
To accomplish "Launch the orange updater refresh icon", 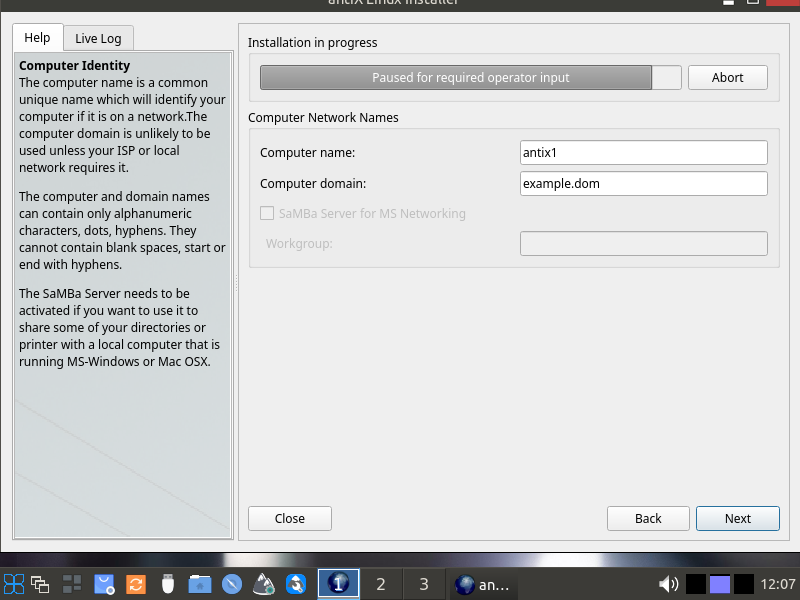I will 136,584.
